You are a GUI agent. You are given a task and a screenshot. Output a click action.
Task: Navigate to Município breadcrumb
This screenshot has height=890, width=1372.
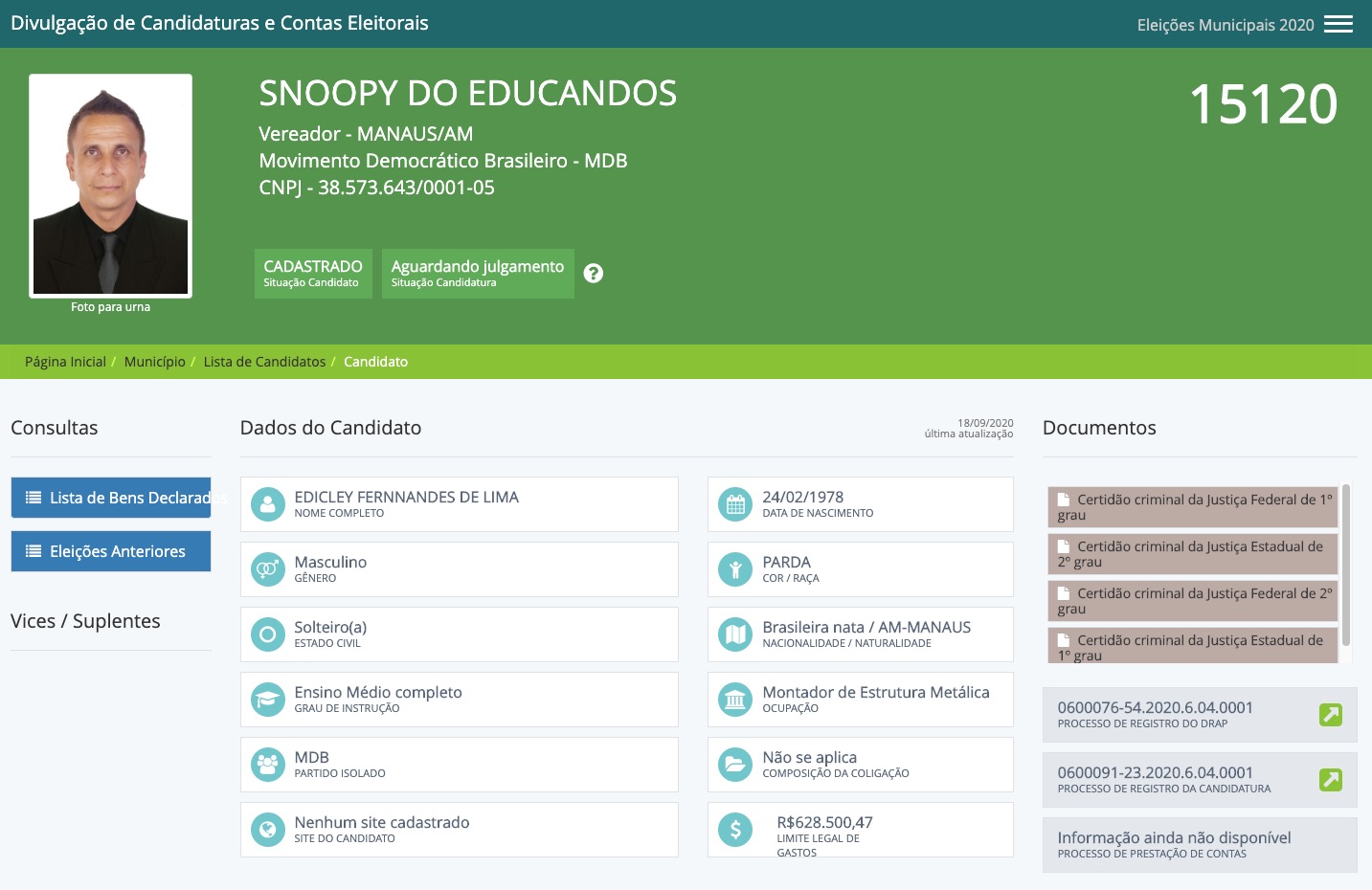154,362
